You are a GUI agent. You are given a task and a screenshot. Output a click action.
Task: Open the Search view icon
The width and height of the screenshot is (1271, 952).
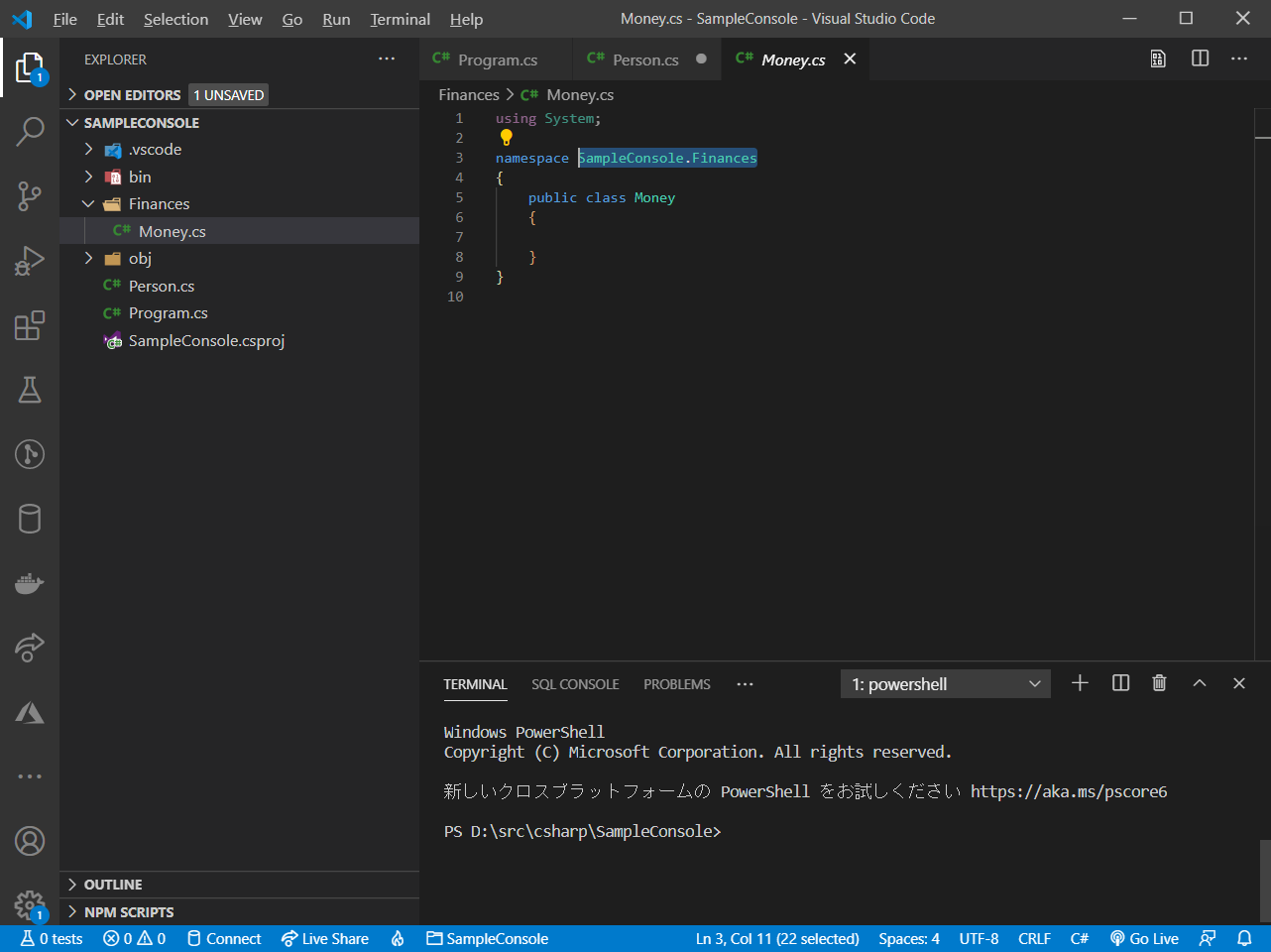tap(30, 132)
